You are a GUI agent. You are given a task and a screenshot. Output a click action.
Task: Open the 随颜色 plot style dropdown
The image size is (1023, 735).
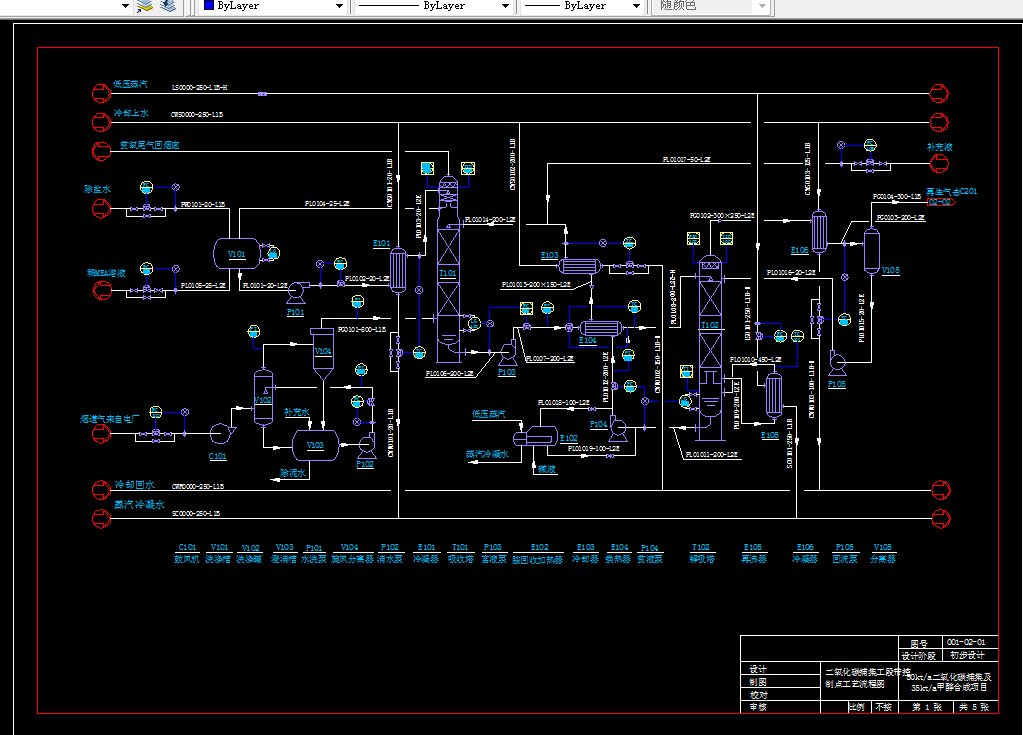click(762, 6)
